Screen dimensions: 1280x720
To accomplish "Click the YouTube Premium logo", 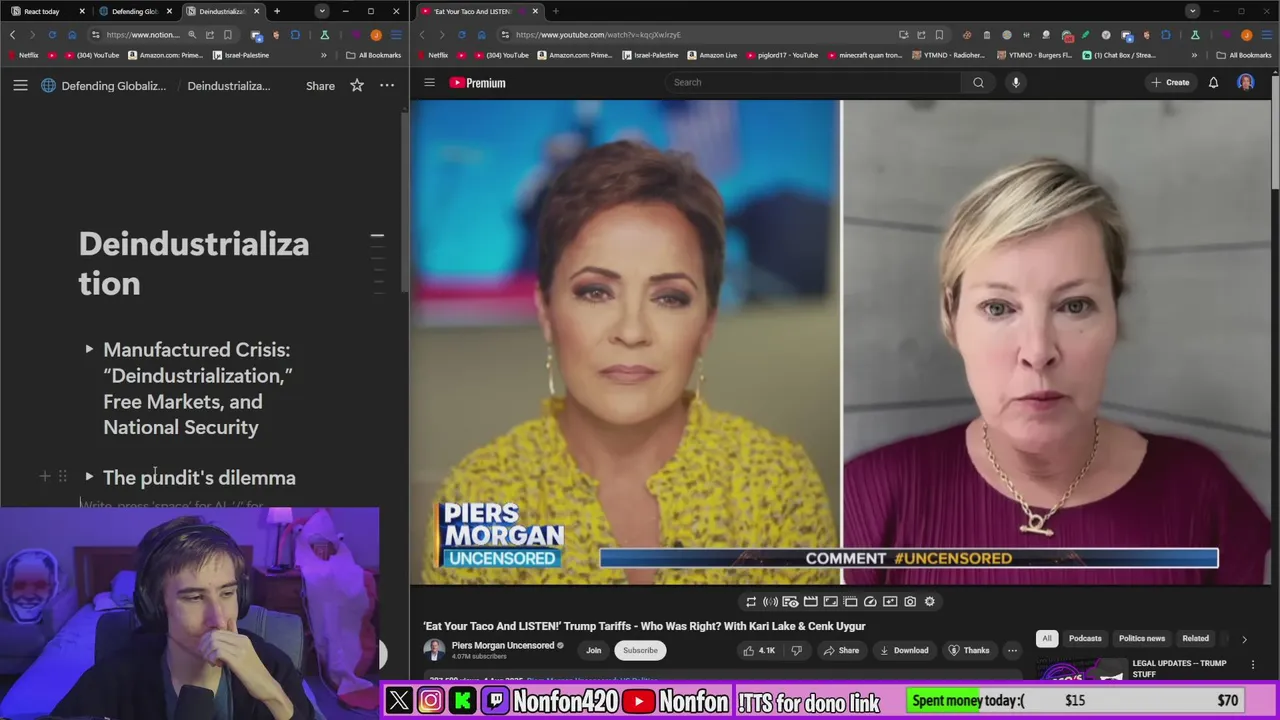I will pyautogui.click(x=477, y=83).
